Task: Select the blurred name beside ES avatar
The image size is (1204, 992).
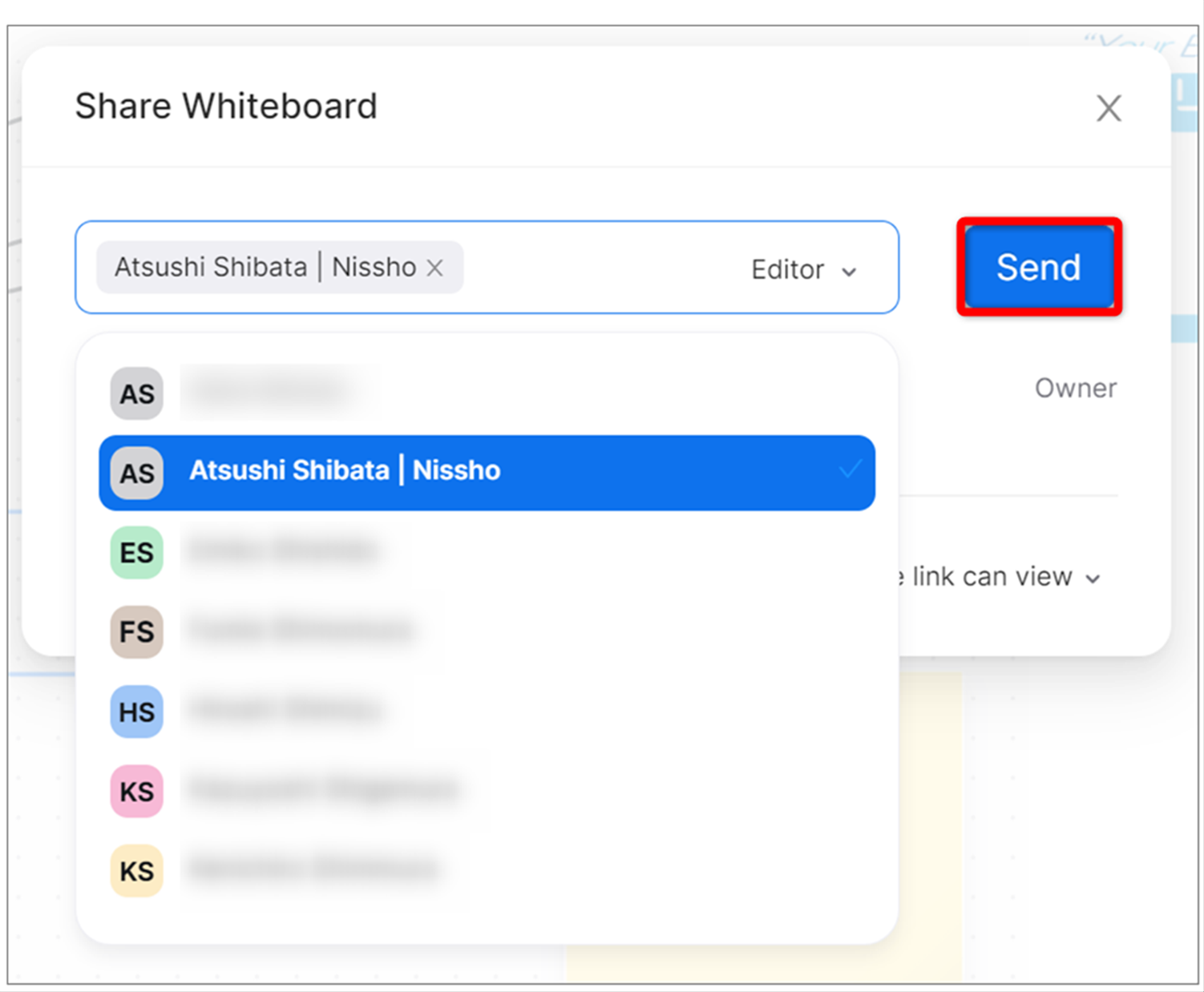Action: 282,551
